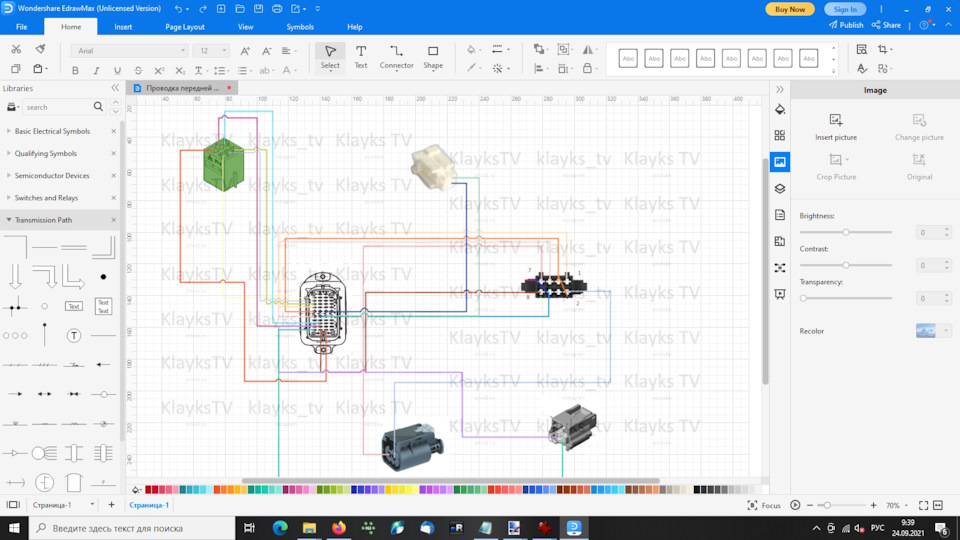
Task: Switch to the Symbols tab
Action: point(300,27)
